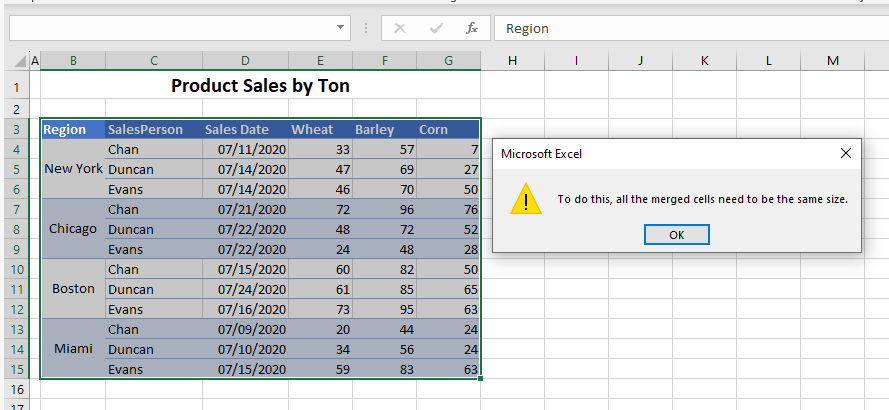Viewport: 889px width, 410px height.
Task: Click the Product Sales by Ton title cell
Action: tap(260, 85)
